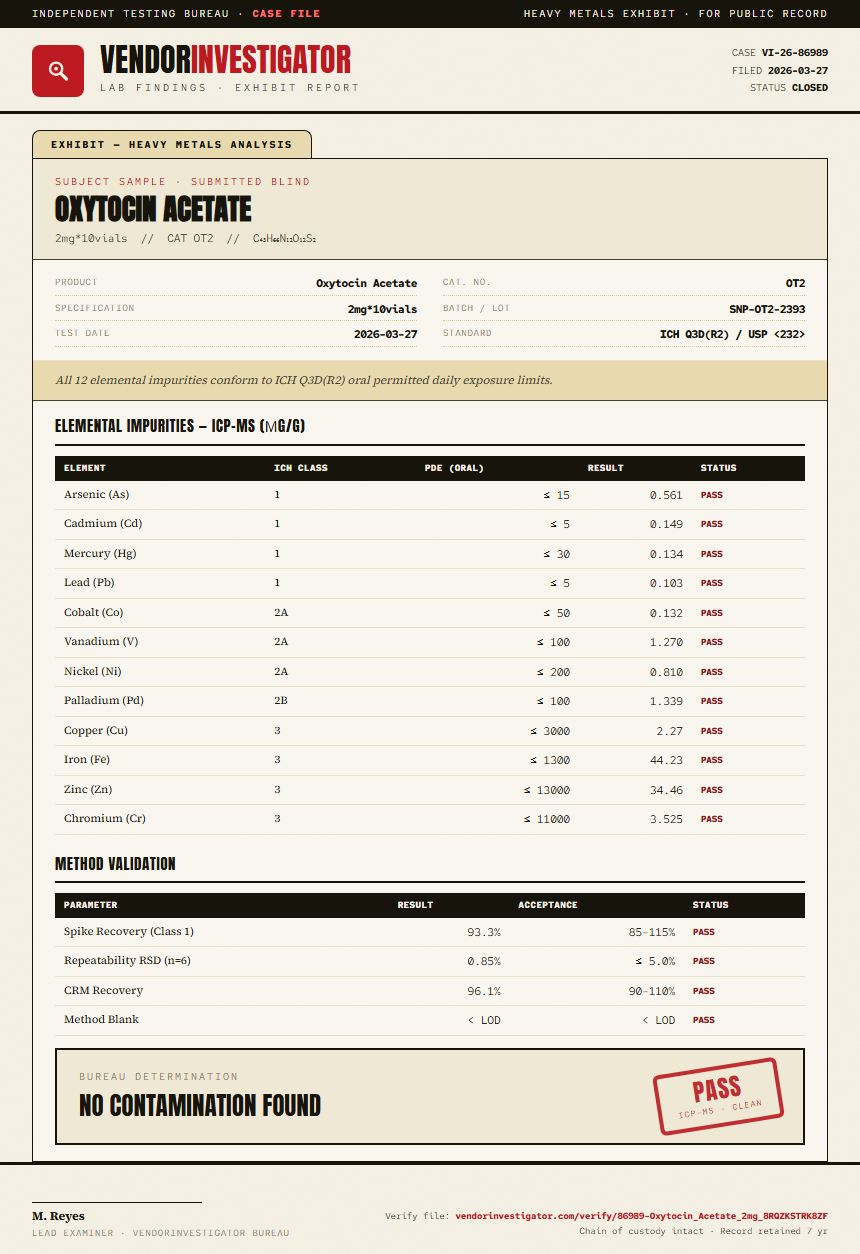Click the Copper PDE limit ≤ 3000
The image size is (860, 1254).
[x=550, y=731]
